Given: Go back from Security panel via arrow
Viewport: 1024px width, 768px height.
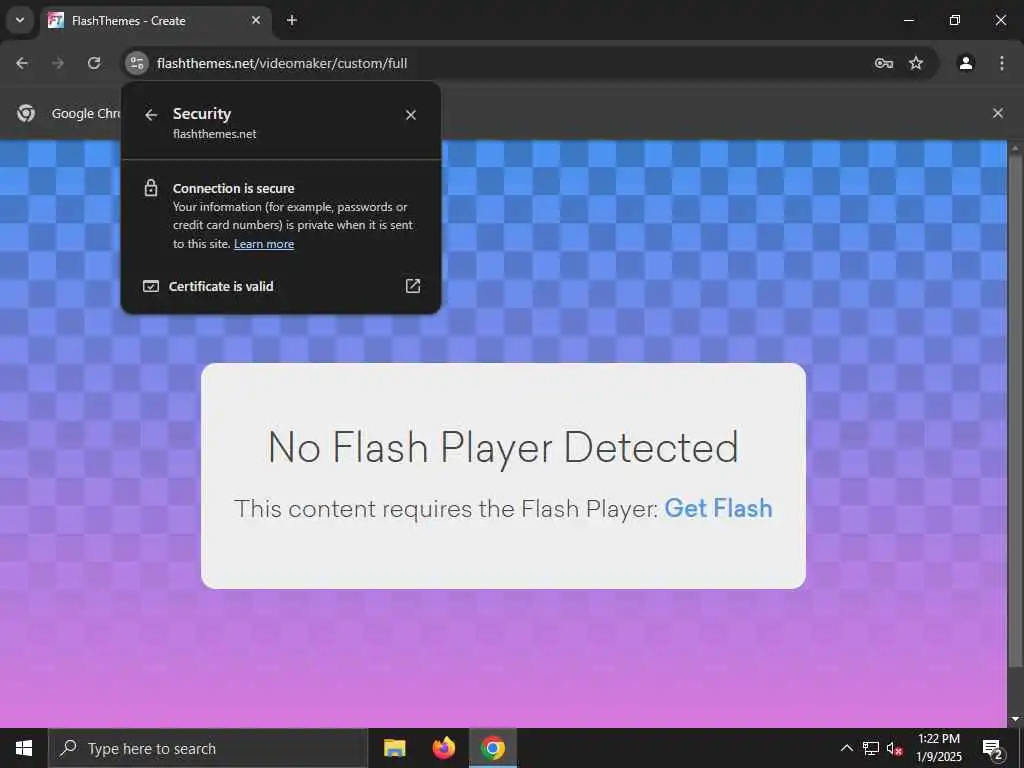Looking at the screenshot, I should click(x=151, y=115).
